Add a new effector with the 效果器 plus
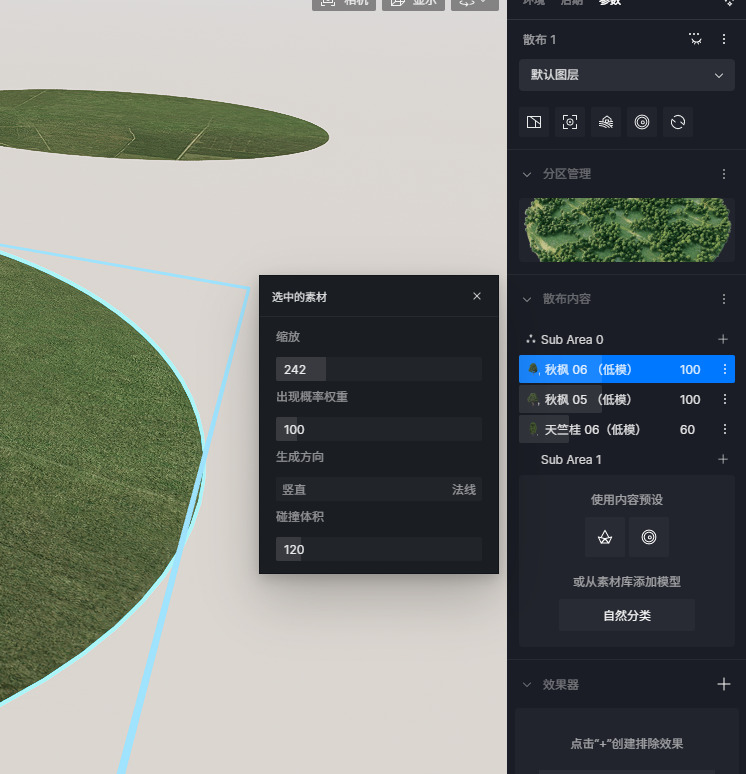 724,684
